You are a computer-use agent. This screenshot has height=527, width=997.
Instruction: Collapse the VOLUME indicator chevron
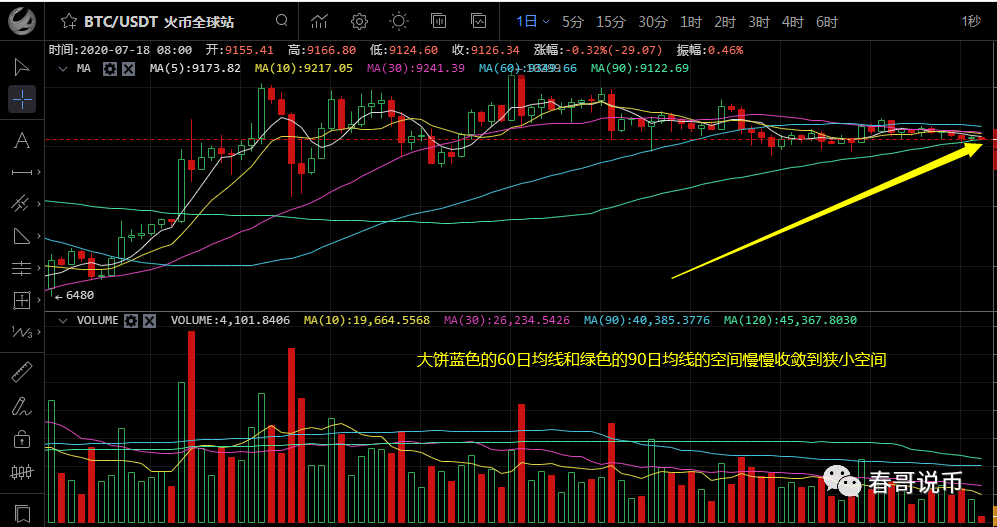(x=63, y=320)
